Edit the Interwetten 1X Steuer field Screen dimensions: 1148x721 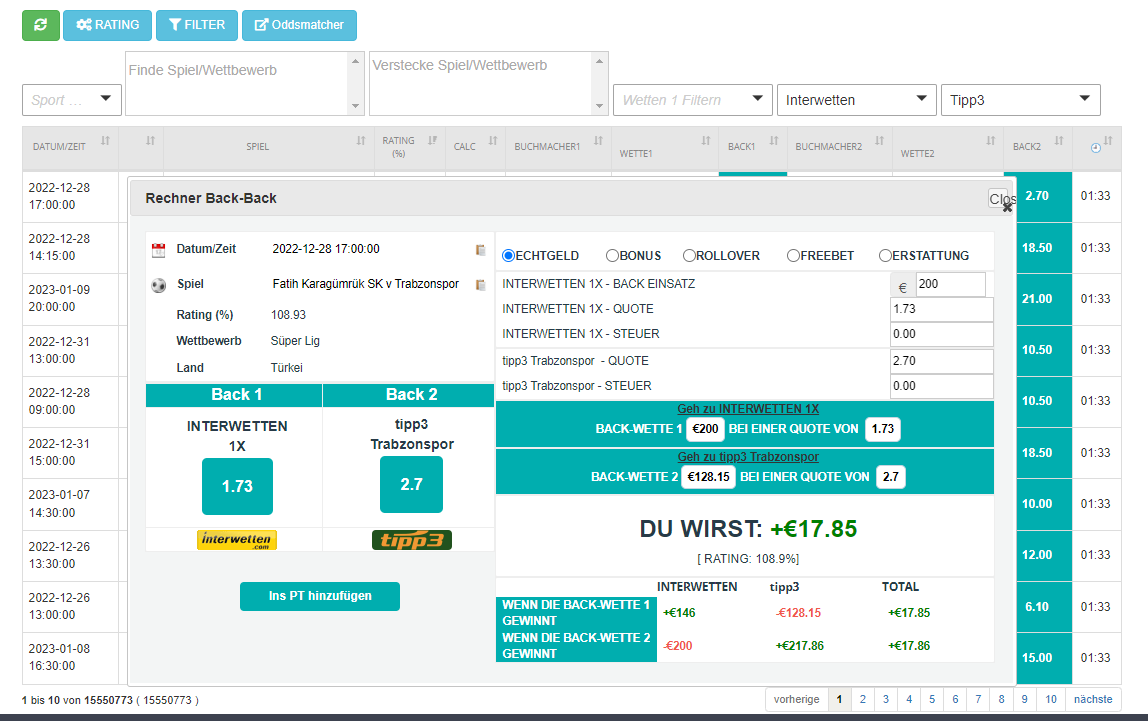coord(942,334)
